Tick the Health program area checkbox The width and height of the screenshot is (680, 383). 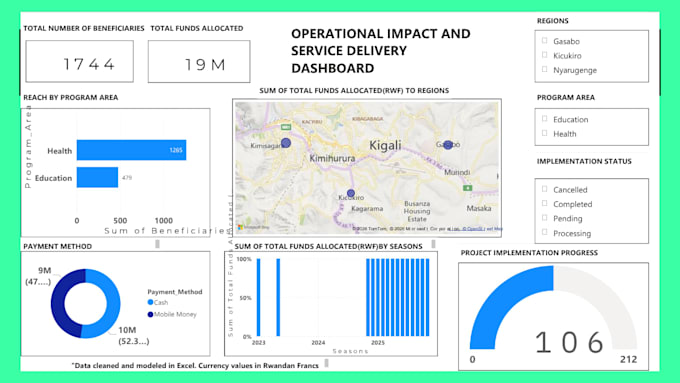pos(545,133)
